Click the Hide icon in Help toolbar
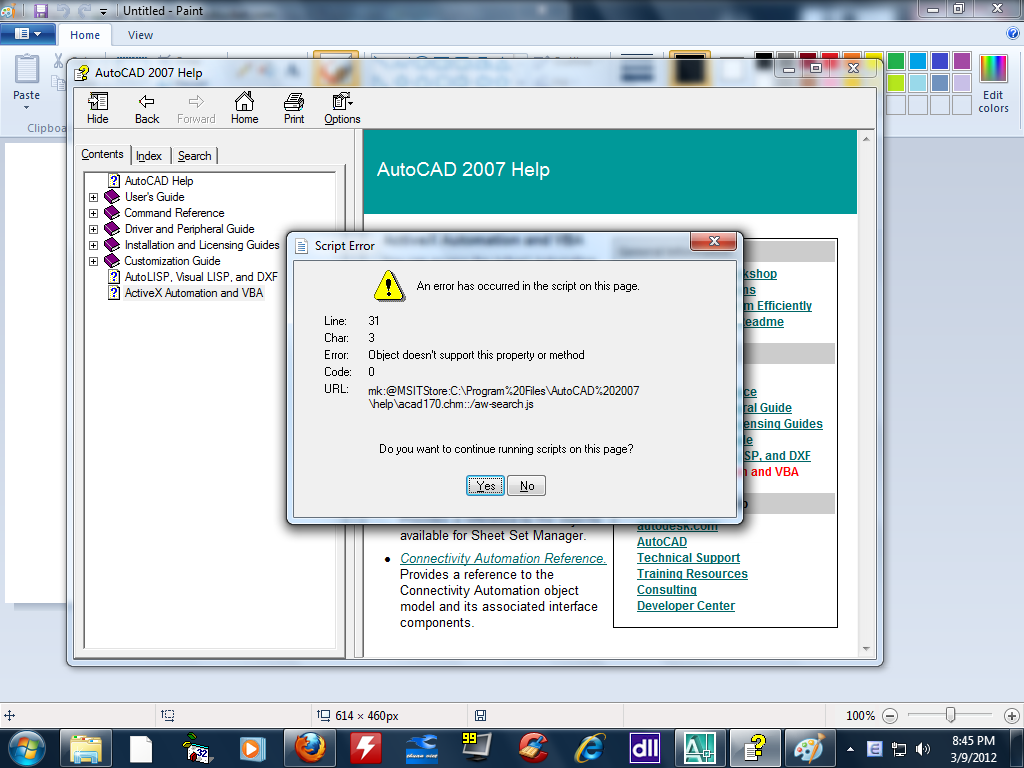This screenshot has height=768, width=1024. 98,108
